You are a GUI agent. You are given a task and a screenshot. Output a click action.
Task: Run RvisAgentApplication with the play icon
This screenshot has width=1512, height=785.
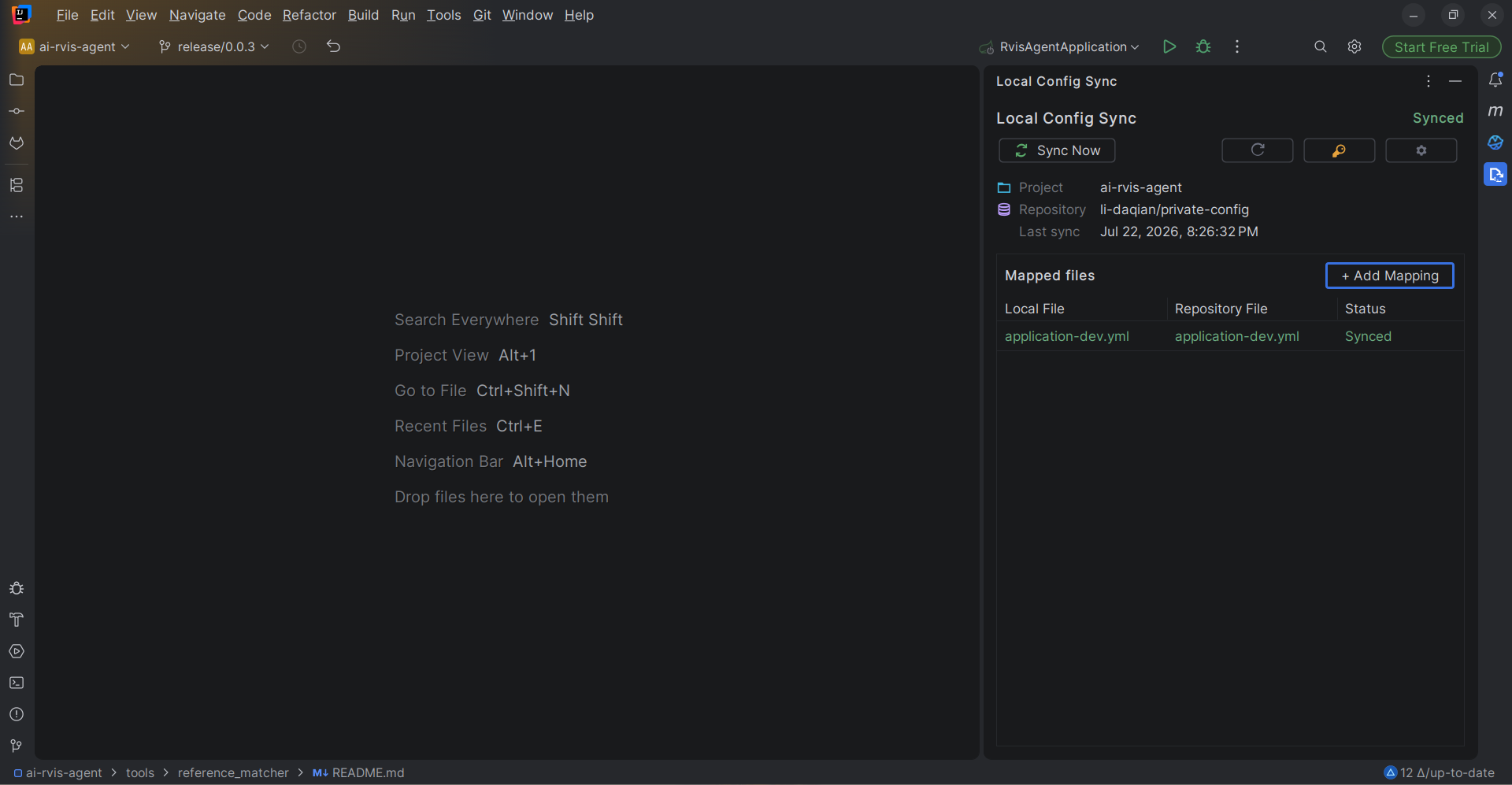(x=1169, y=46)
